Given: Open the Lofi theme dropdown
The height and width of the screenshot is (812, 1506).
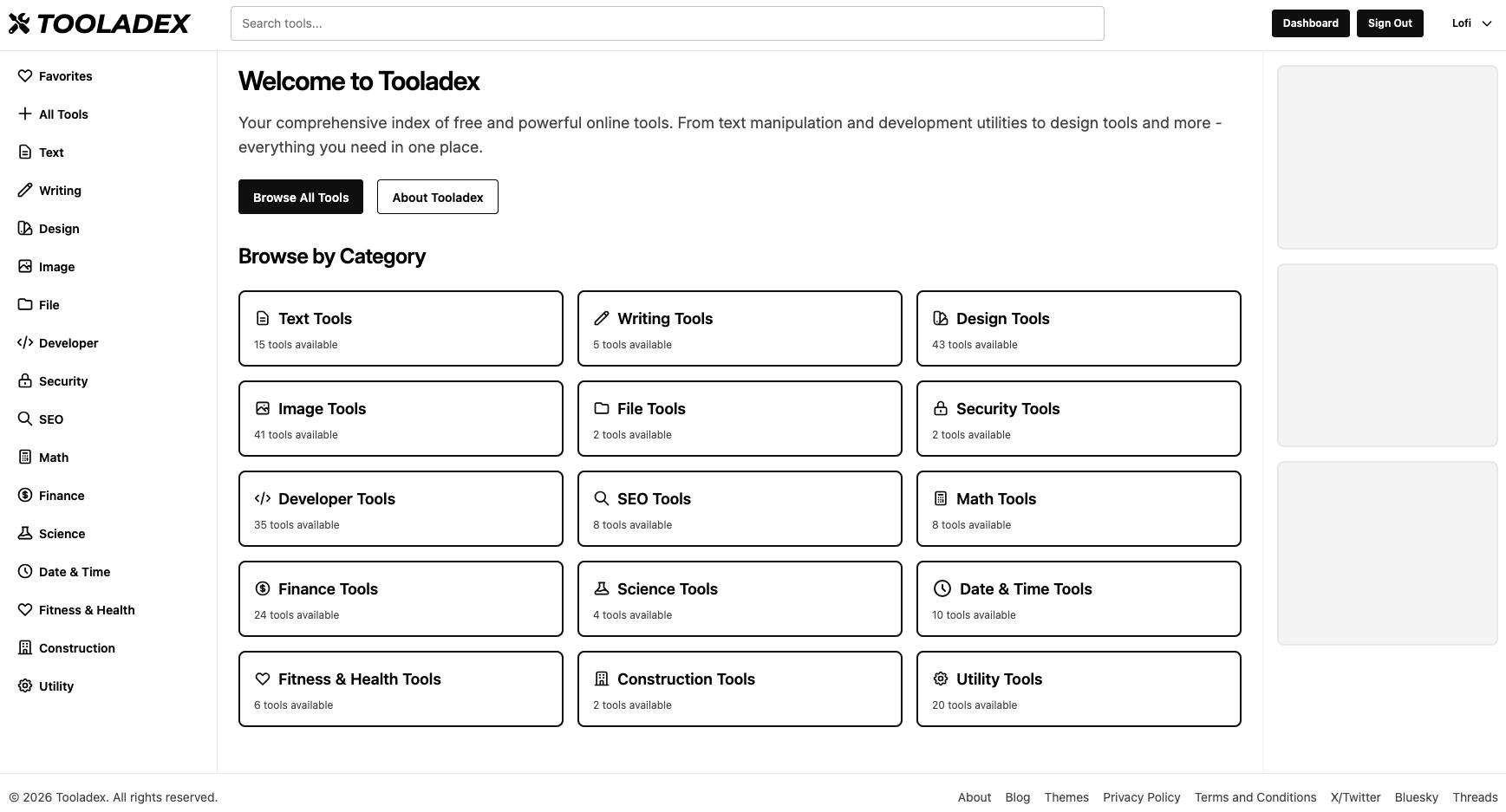Looking at the screenshot, I should point(1471,23).
